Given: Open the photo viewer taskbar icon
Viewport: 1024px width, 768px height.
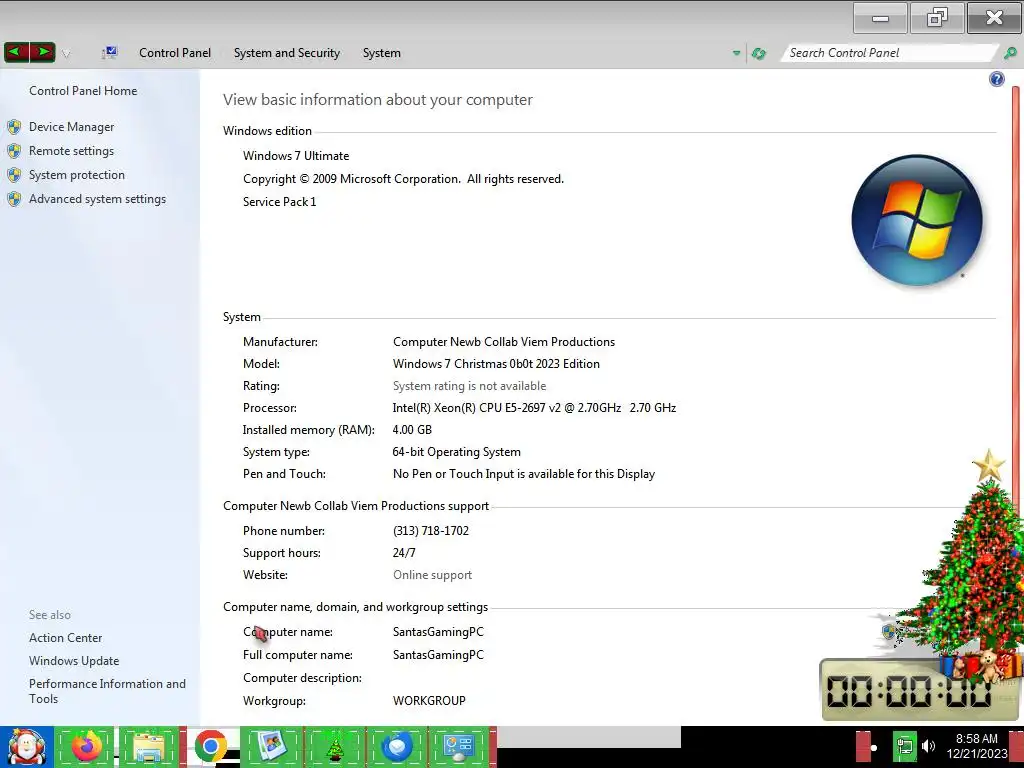Looking at the screenshot, I should [x=272, y=747].
